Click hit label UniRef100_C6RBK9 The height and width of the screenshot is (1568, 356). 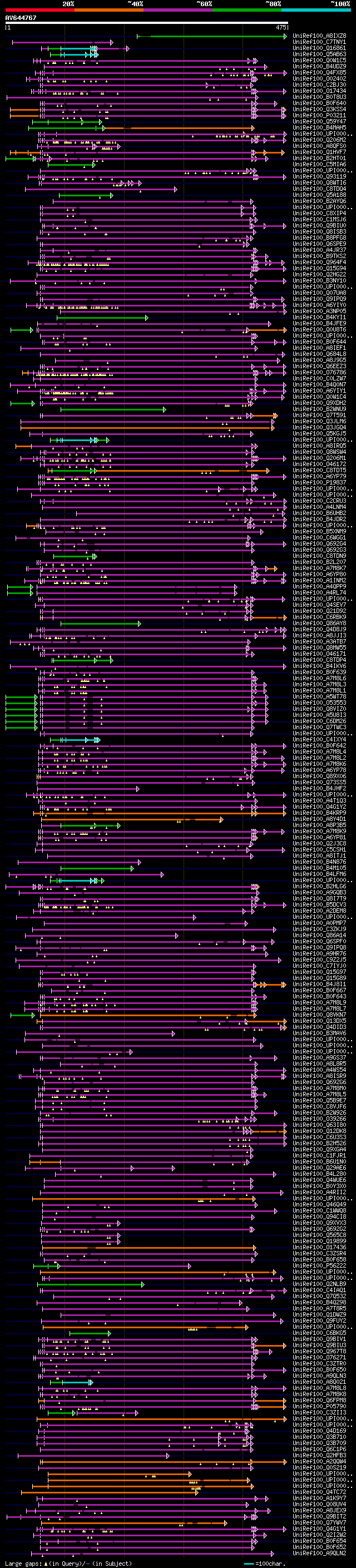coord(319,617)
